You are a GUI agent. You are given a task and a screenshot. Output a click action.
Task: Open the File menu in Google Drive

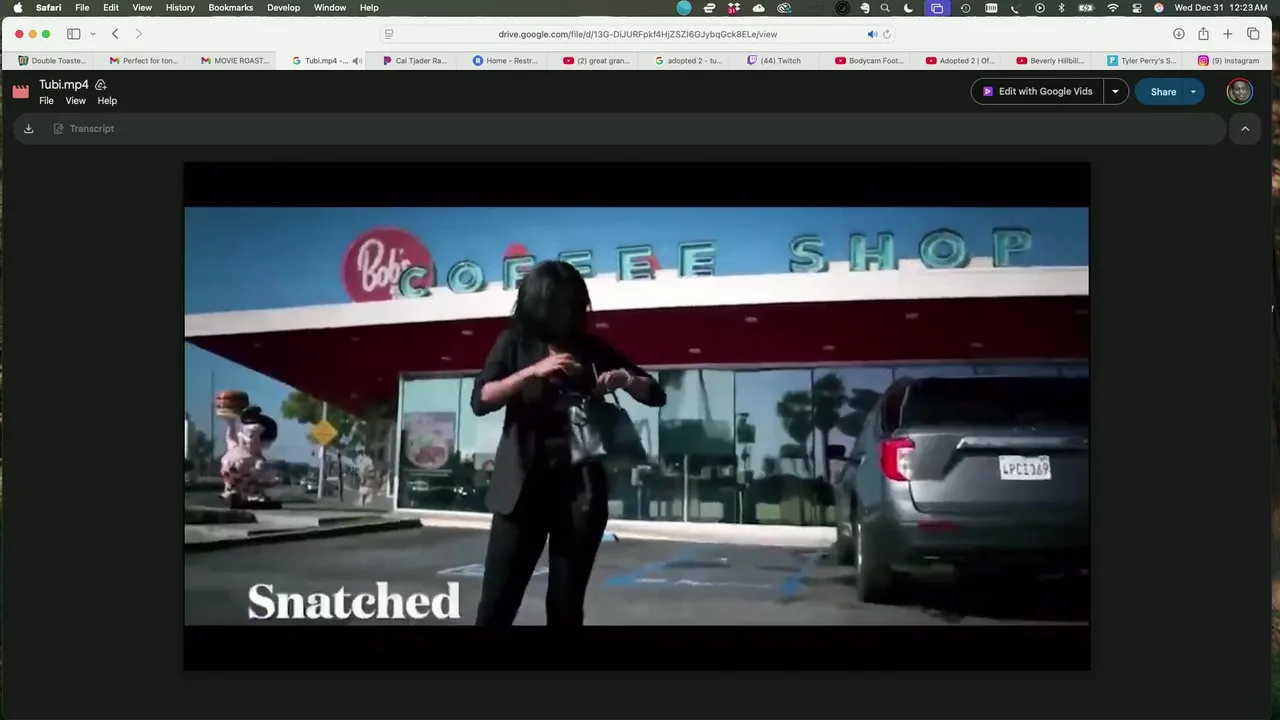pyautogui.click(x=46, y=101)
